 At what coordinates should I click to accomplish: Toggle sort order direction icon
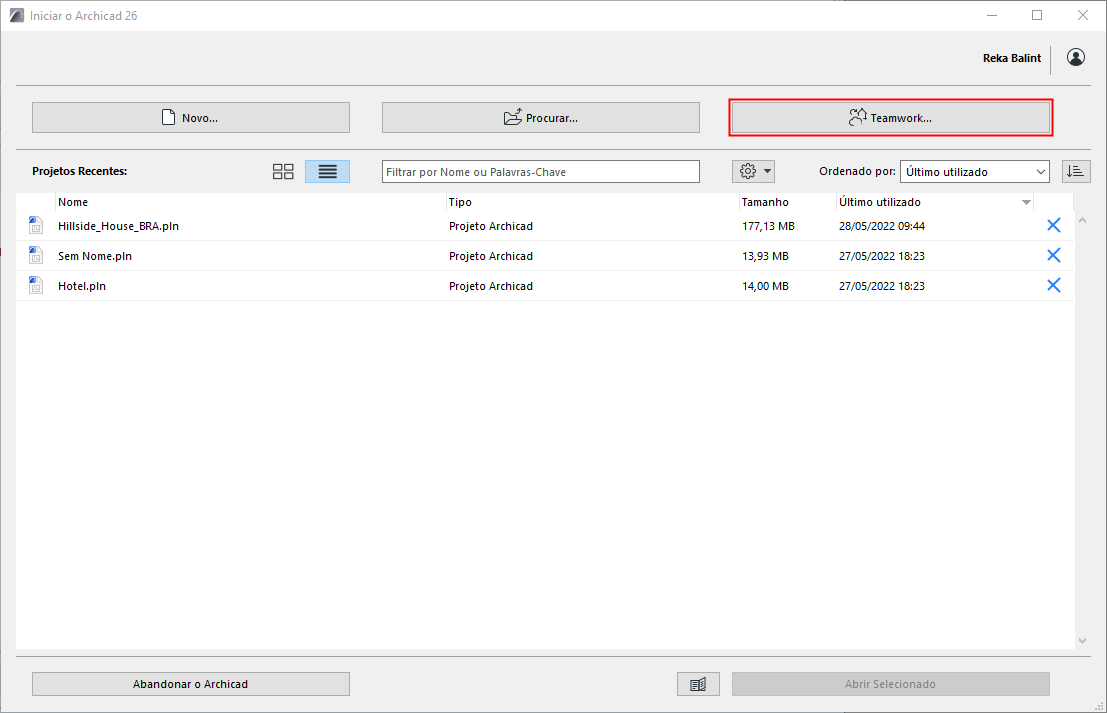1076,172
